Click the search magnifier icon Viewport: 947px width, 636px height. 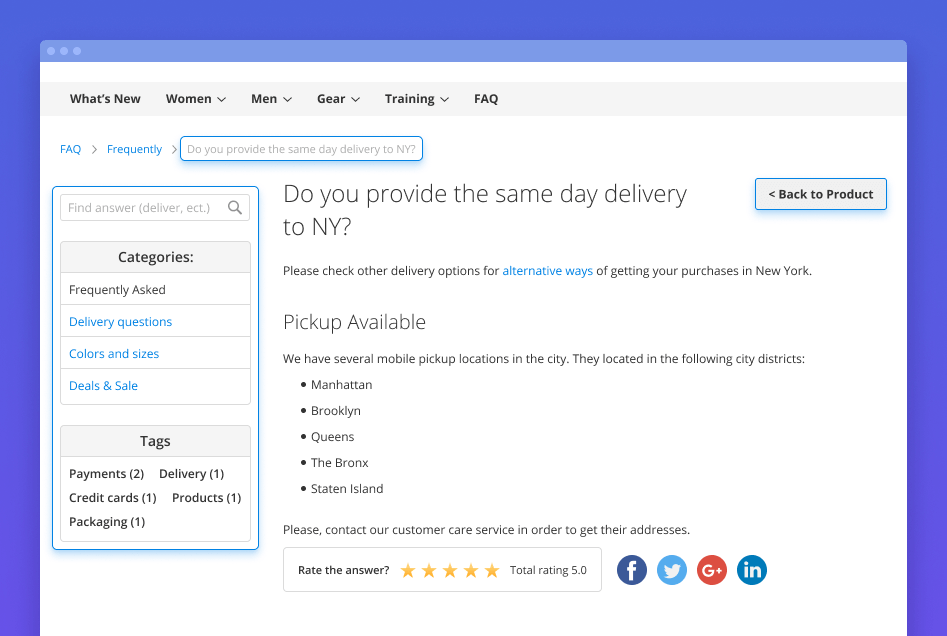pyautogui.click(x=235, y=208)
